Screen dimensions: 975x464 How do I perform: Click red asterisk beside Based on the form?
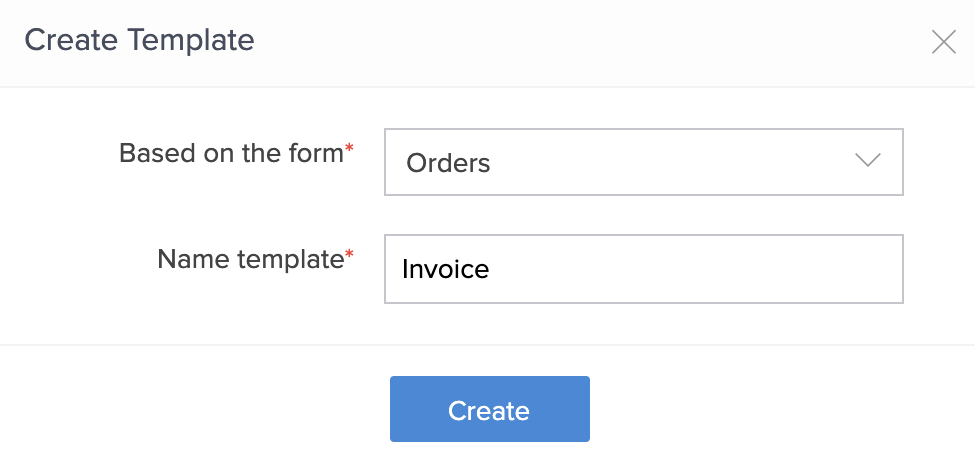(x=350, y=151)
